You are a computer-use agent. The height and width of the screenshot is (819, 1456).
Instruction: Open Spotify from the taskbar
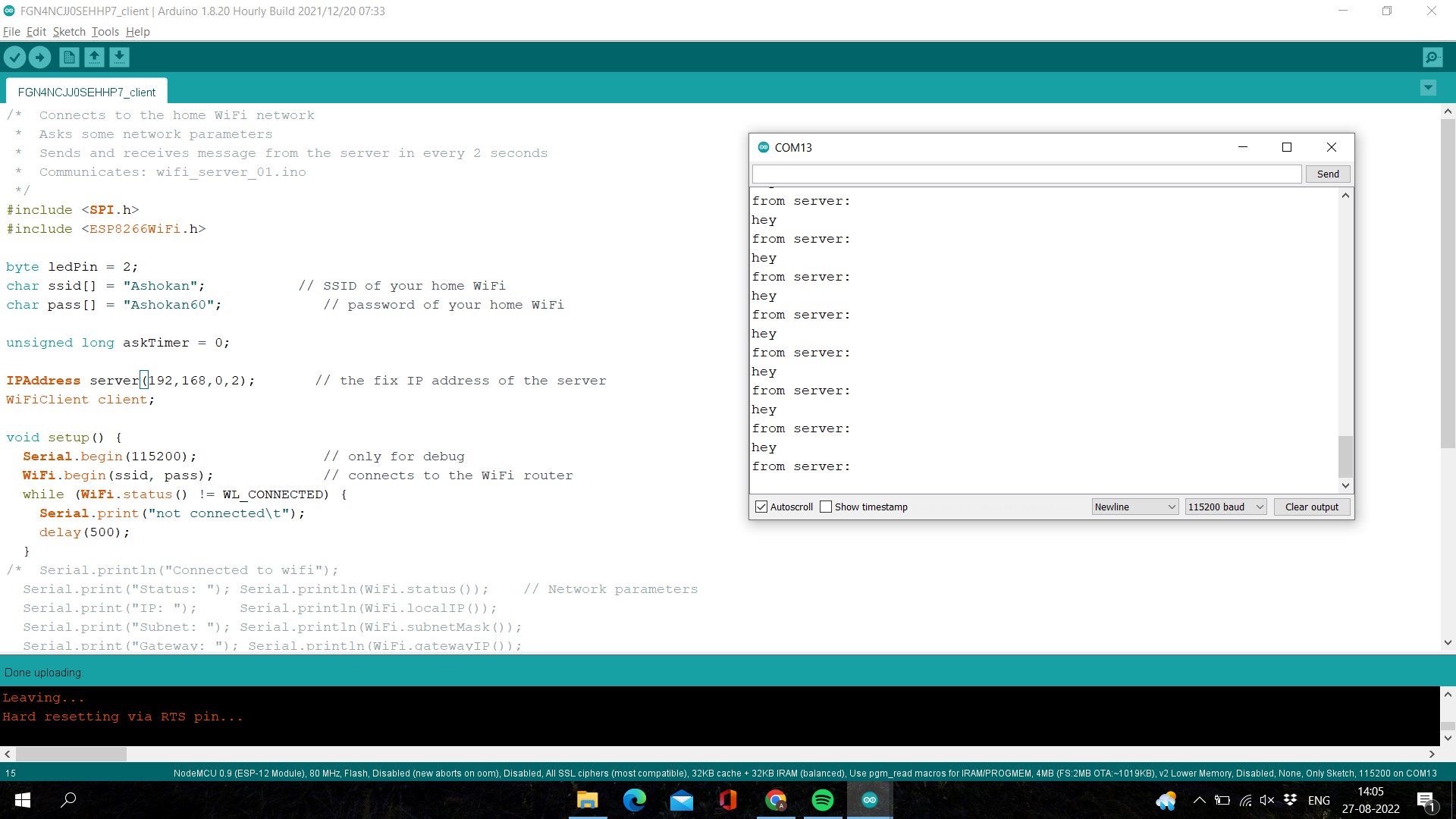822,800
